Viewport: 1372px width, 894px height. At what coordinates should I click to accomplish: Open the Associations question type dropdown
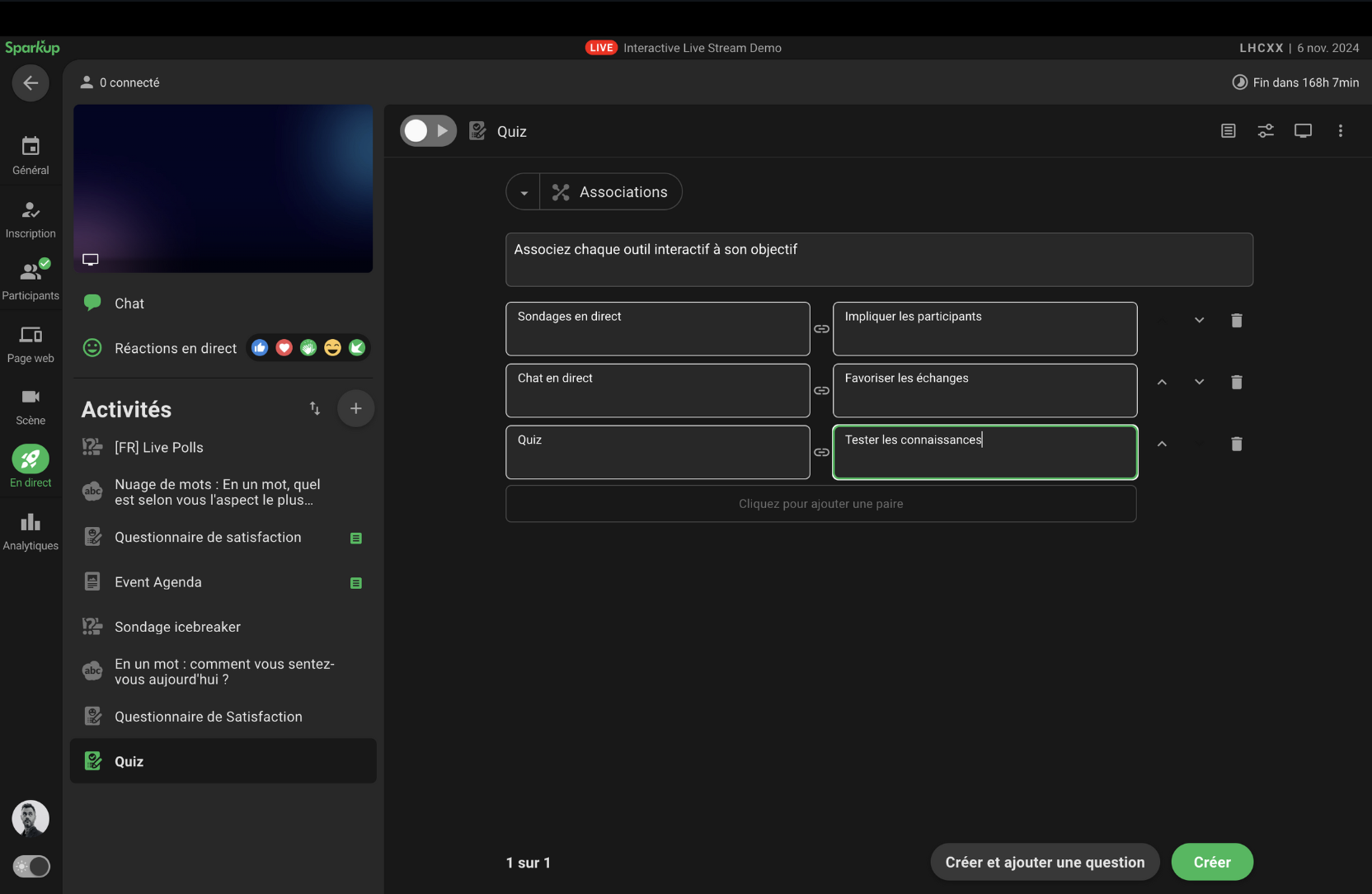[x=524, y=192]
